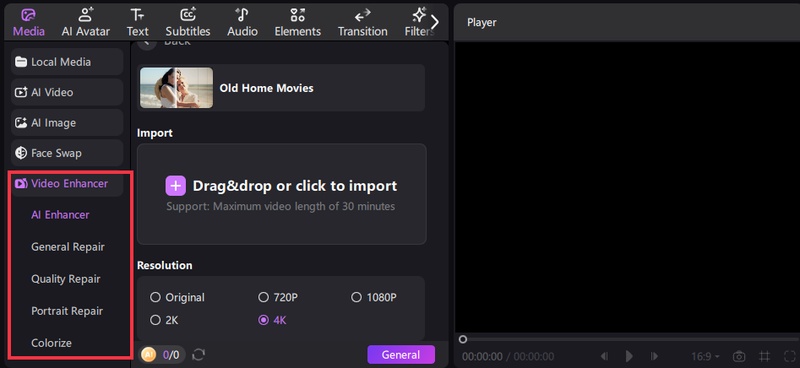Step back one frame in player
Viewport: 800px width, 368px height.
point(604,356)
